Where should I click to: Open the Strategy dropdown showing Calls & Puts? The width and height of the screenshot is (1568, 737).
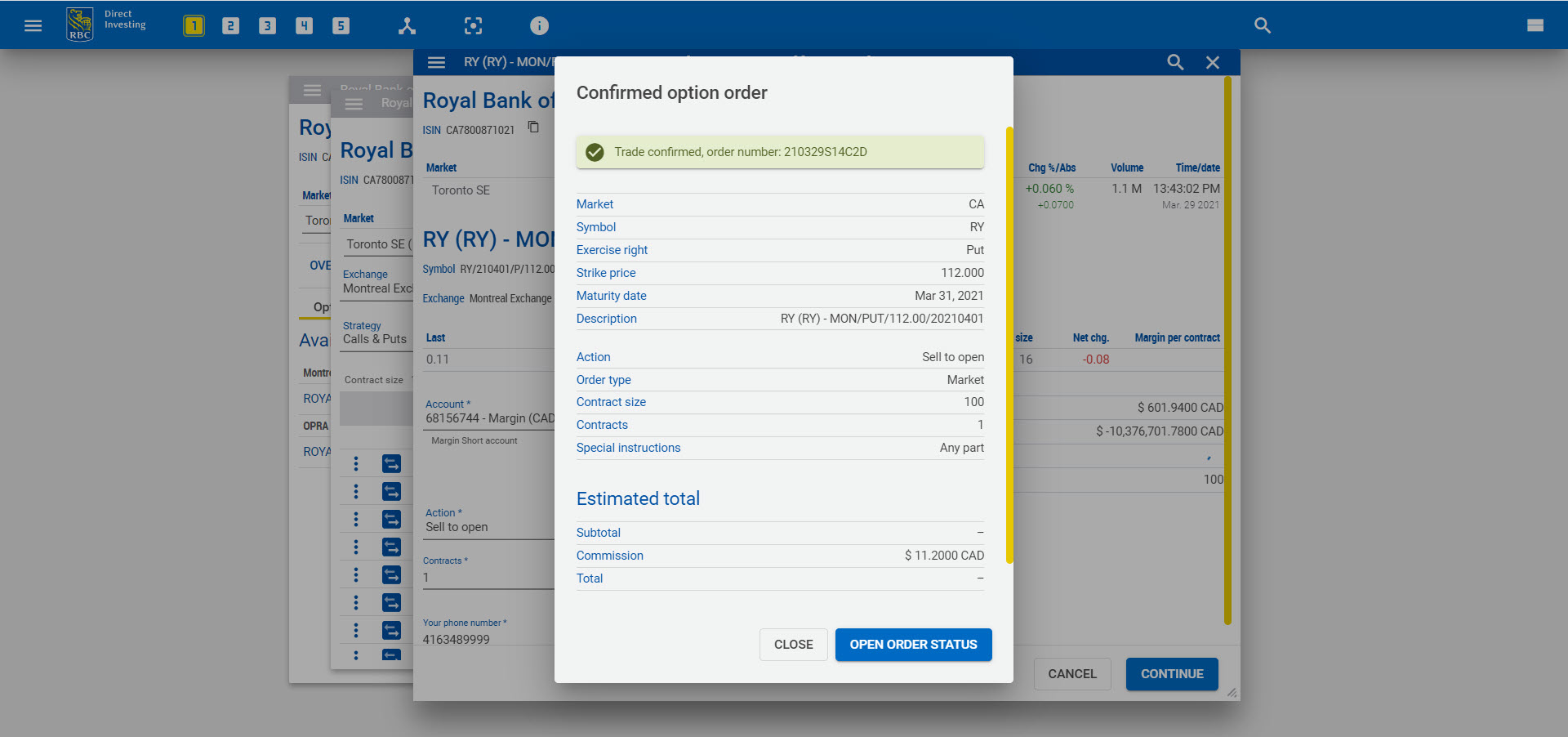coord(374,339)
